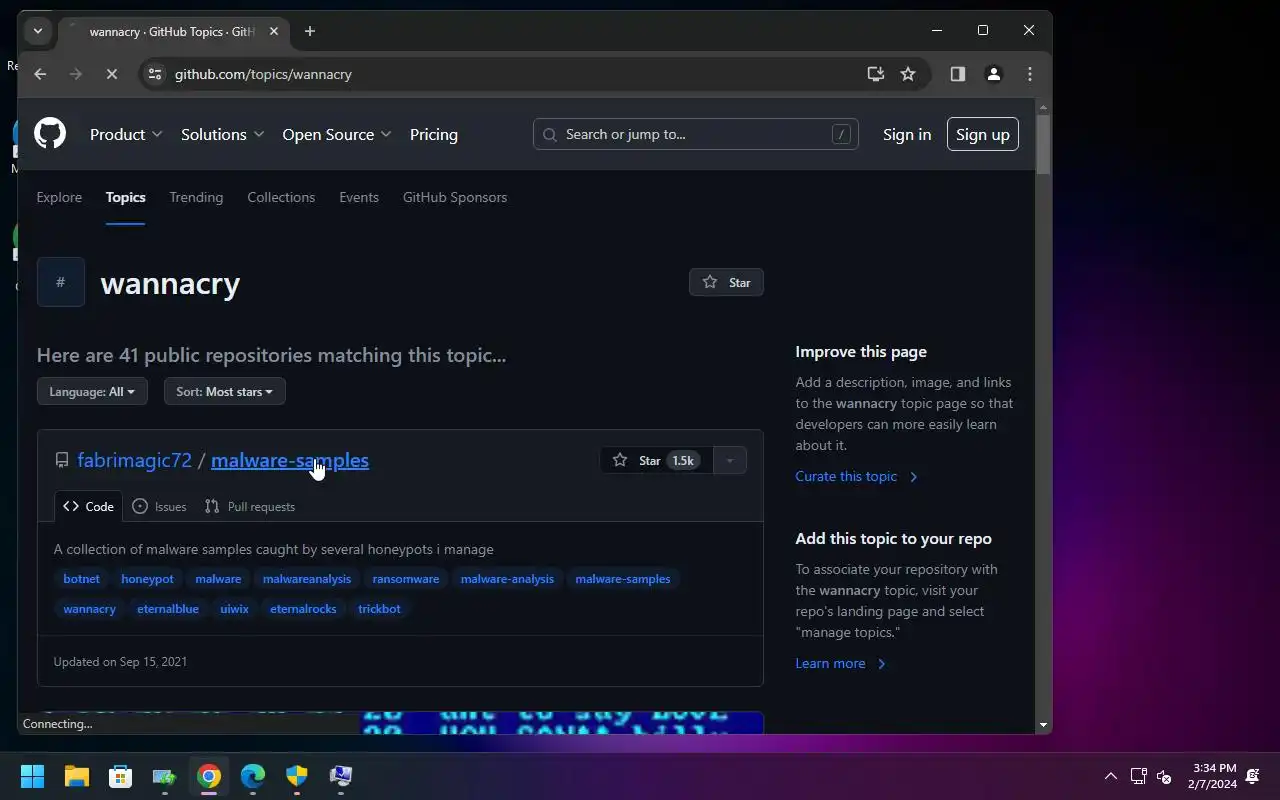Open the Language: All filter dropdown
Viewport: 1280px width, 800px height.
pyautogui.click(x=92, y=391)
